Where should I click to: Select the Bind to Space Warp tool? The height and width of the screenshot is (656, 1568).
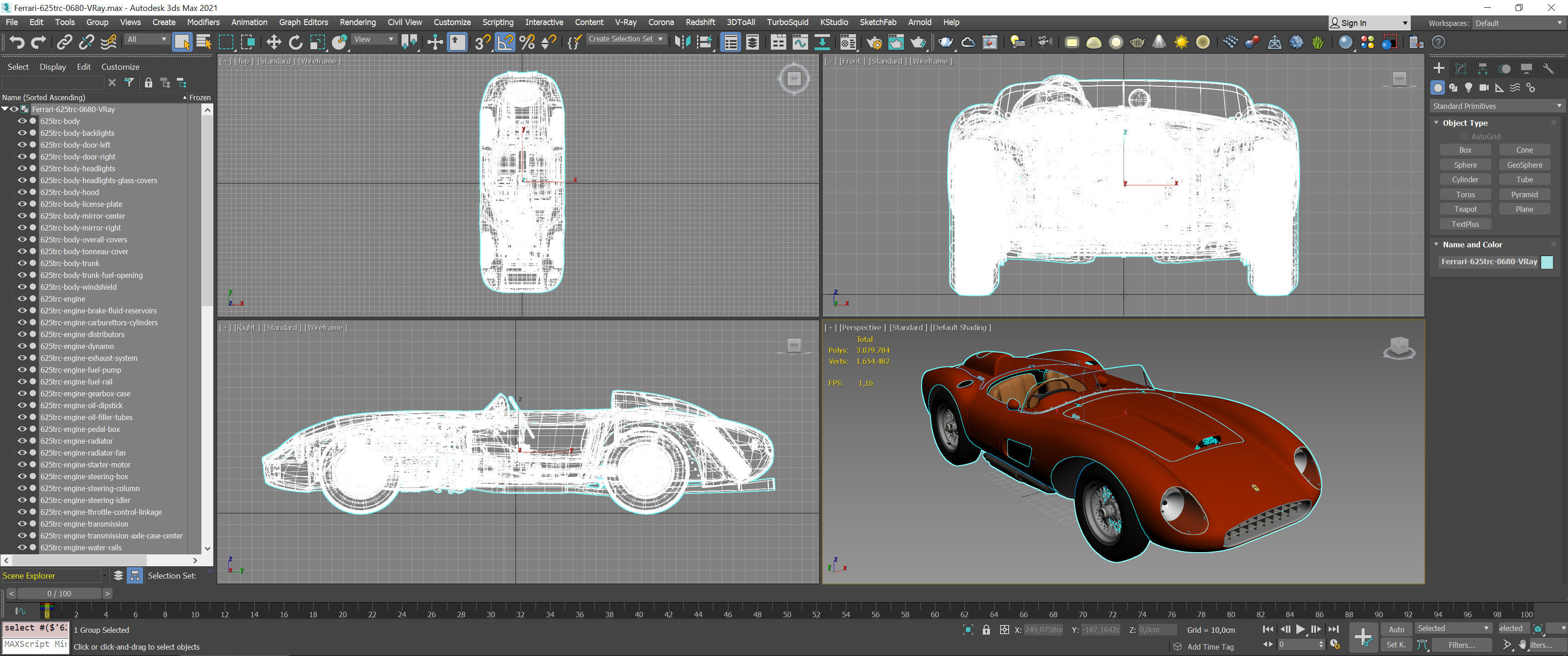pyautogui.click(x=108, y=42)
